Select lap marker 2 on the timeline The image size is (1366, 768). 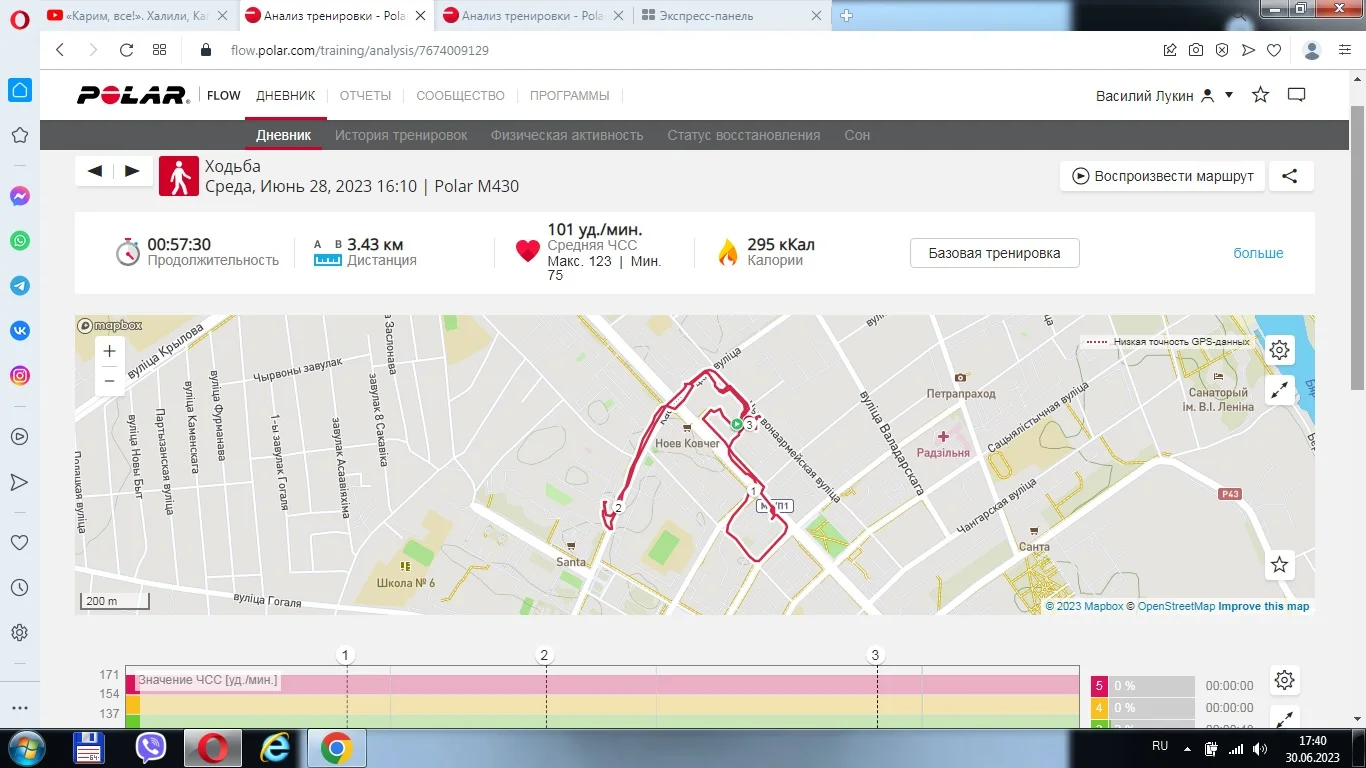545,656
